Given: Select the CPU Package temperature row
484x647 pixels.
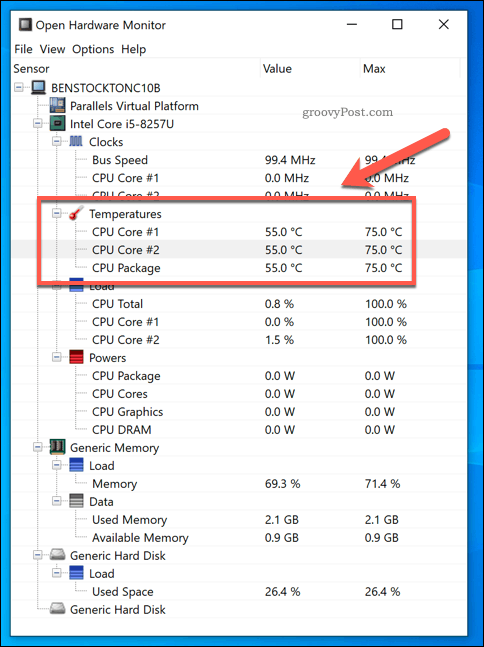Looking at the screenshot, I should pyautogui.click(x=238, y=268).
